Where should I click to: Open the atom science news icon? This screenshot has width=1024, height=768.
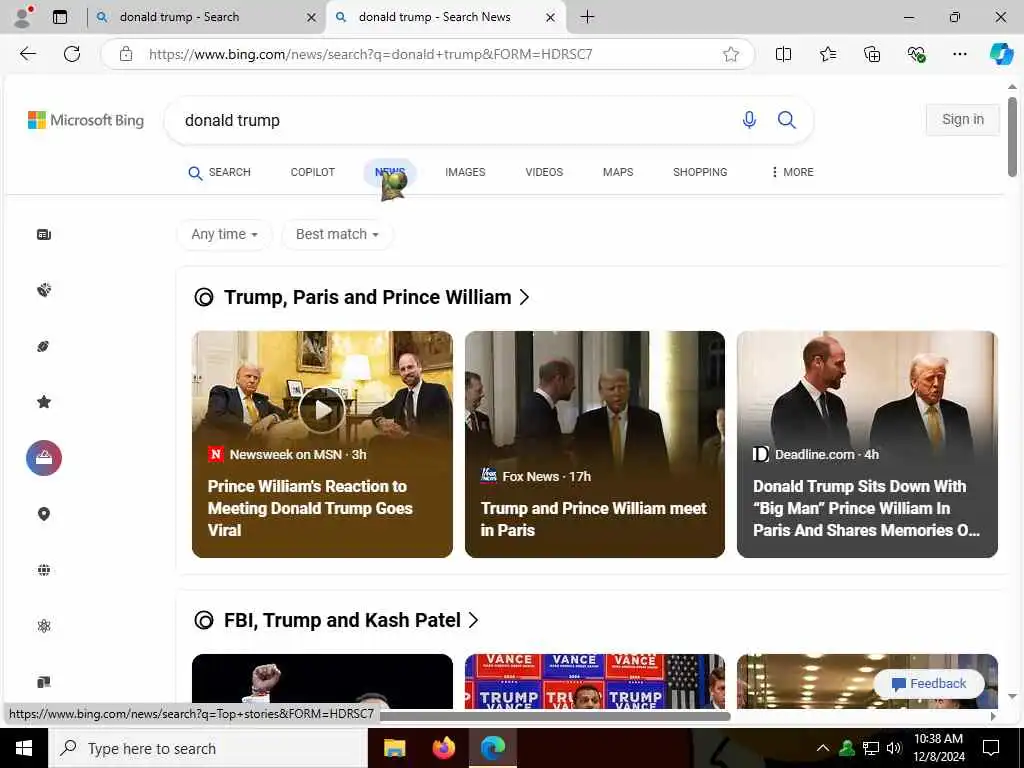(44, 626)
